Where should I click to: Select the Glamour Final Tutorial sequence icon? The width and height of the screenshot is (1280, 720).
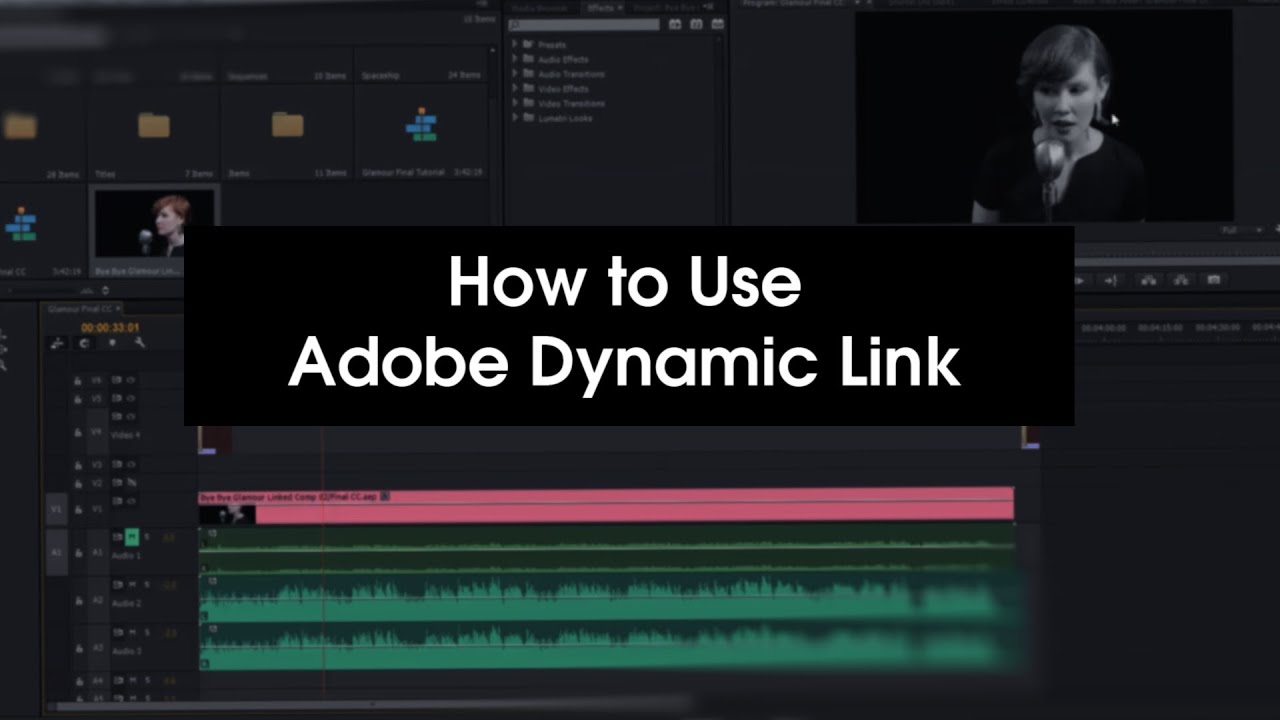pos(421,125)
